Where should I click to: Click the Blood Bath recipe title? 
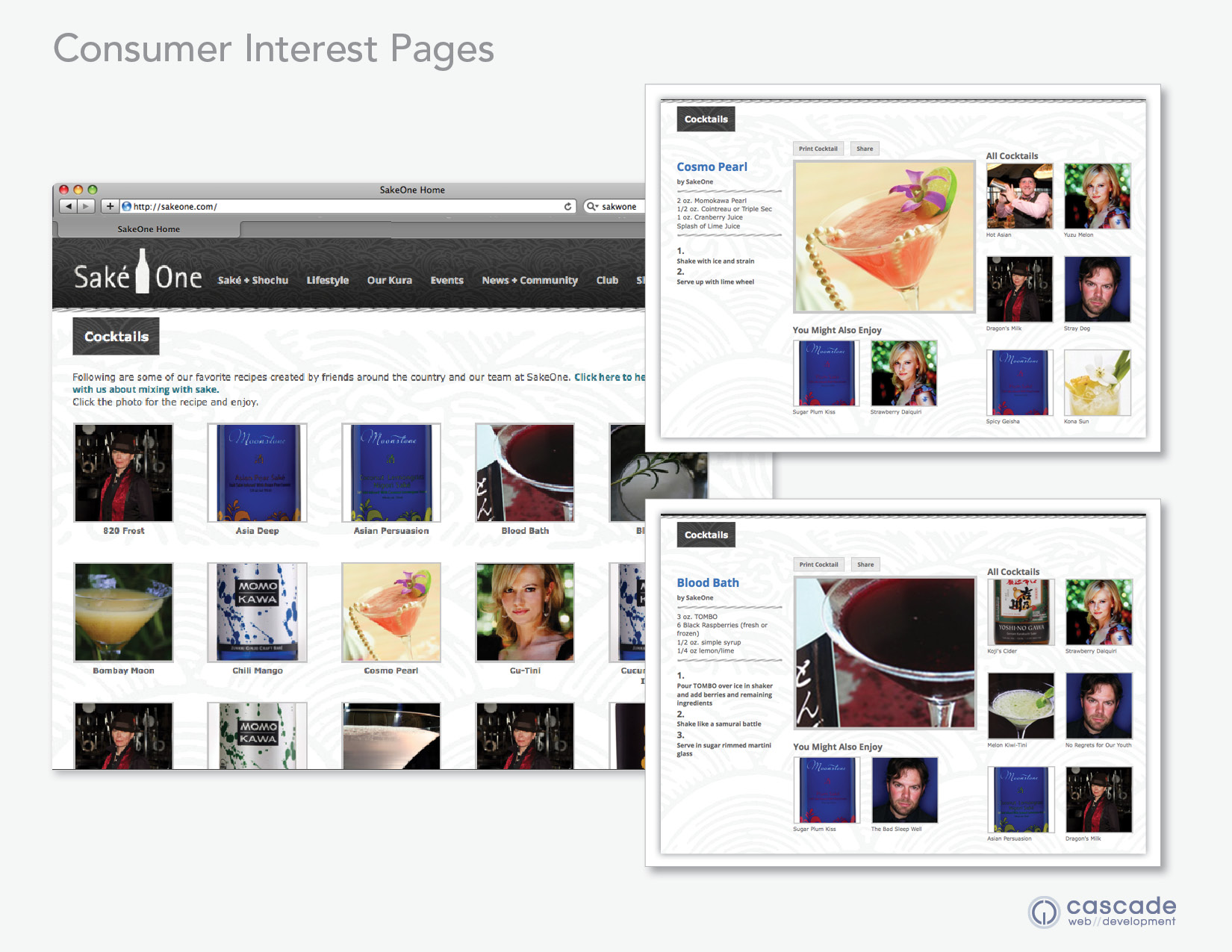click(708, 583)
